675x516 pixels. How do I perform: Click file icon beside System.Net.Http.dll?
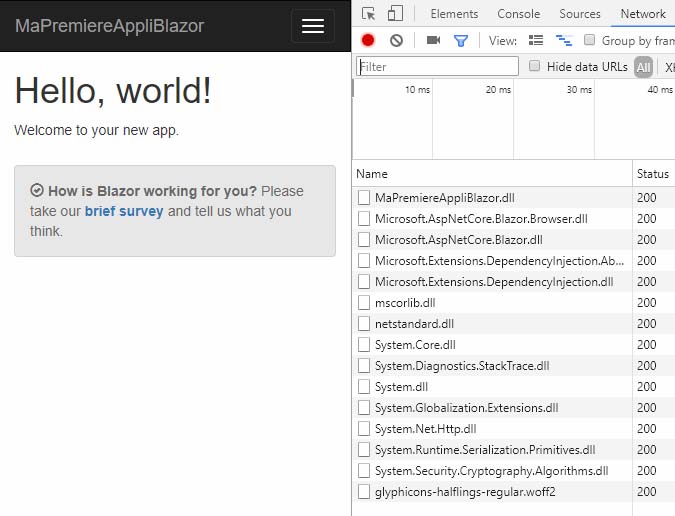[364, 429]
